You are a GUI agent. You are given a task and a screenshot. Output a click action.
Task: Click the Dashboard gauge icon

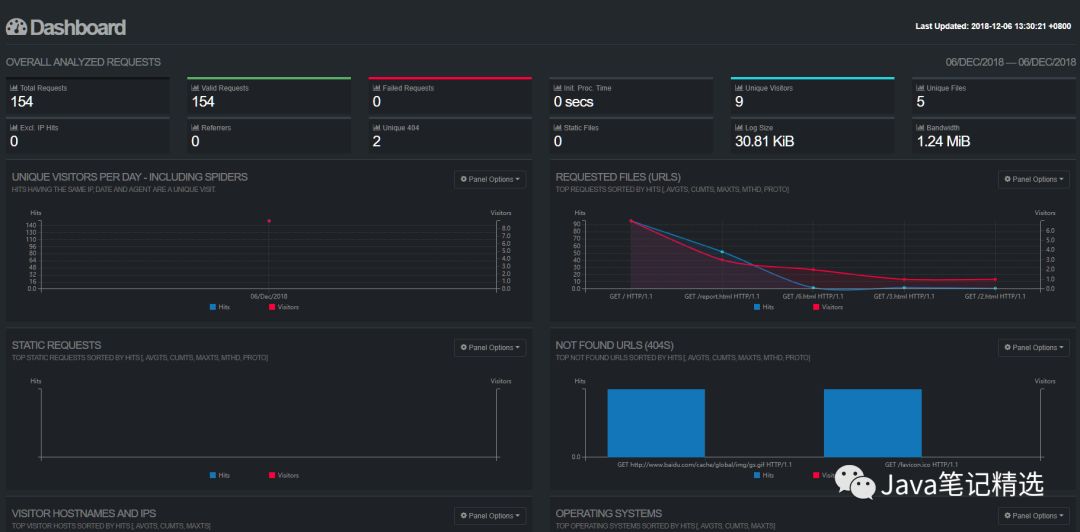click(17, 28)
